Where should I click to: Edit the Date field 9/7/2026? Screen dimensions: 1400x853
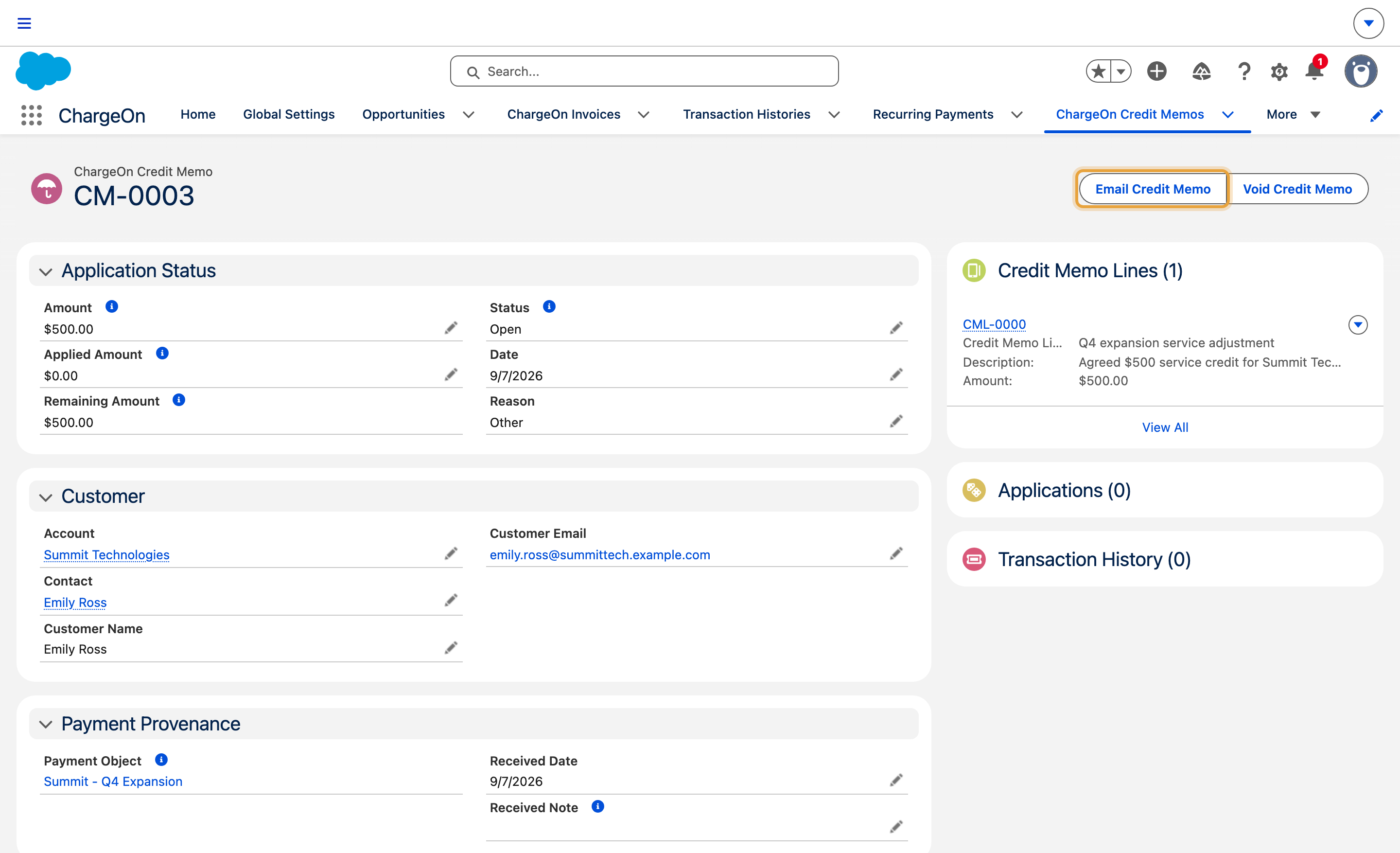896,374
